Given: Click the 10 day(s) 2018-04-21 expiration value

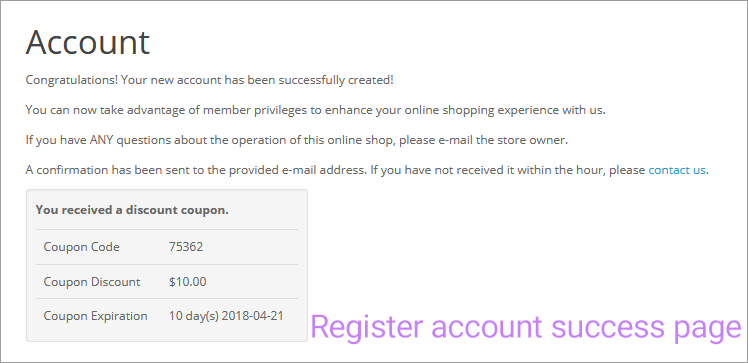Looking at the screenshot, I should pyautogui.click(x=226, y=316).
